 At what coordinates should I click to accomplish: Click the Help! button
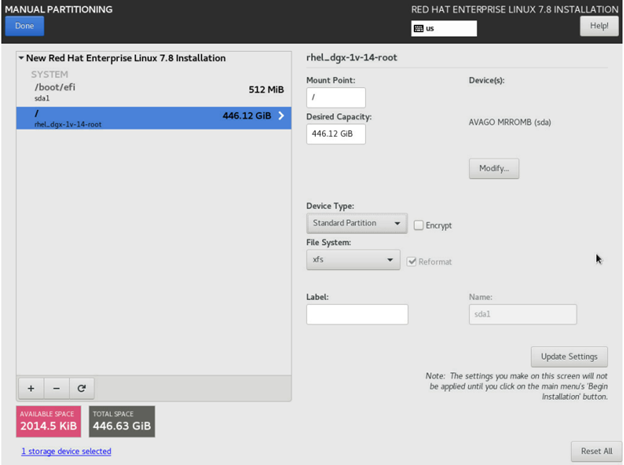point(599,26)
